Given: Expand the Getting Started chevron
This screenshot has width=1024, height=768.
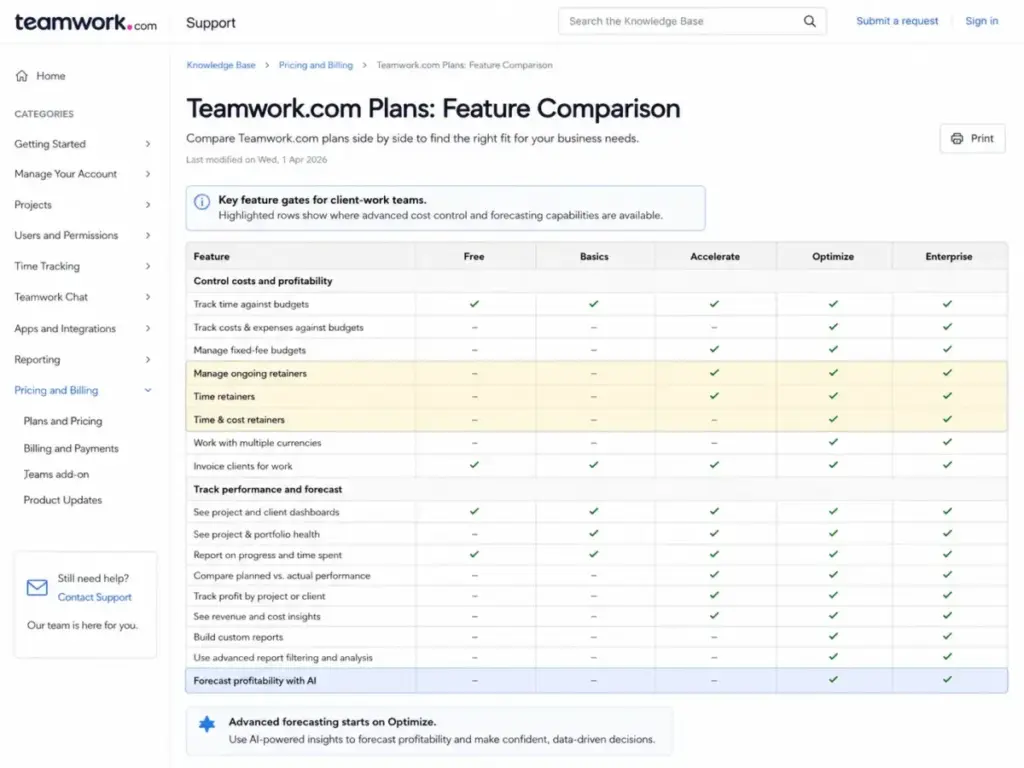Looking at the screenshot, I should [148, 144].
